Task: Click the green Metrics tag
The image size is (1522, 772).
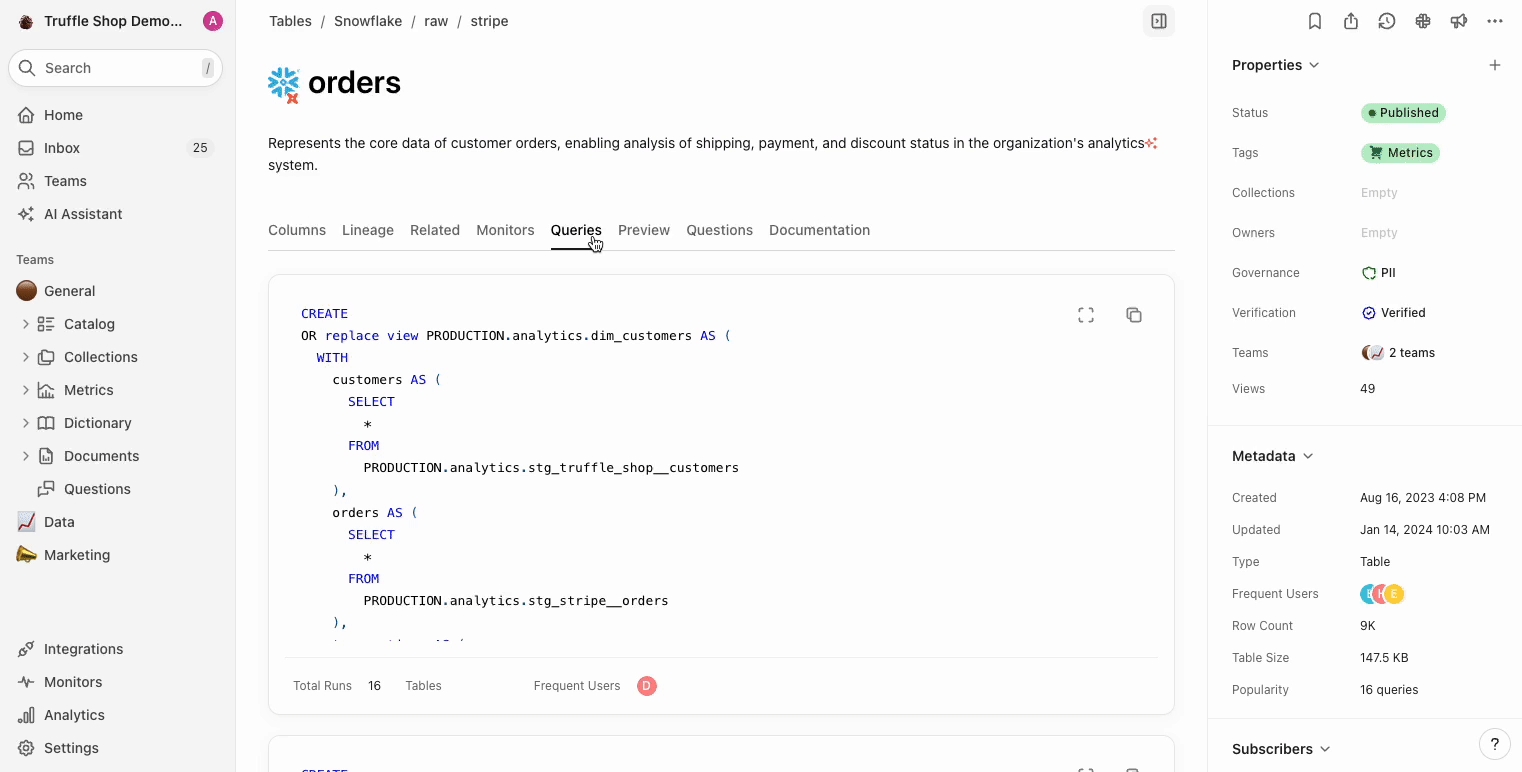Action: point(1400,153)
